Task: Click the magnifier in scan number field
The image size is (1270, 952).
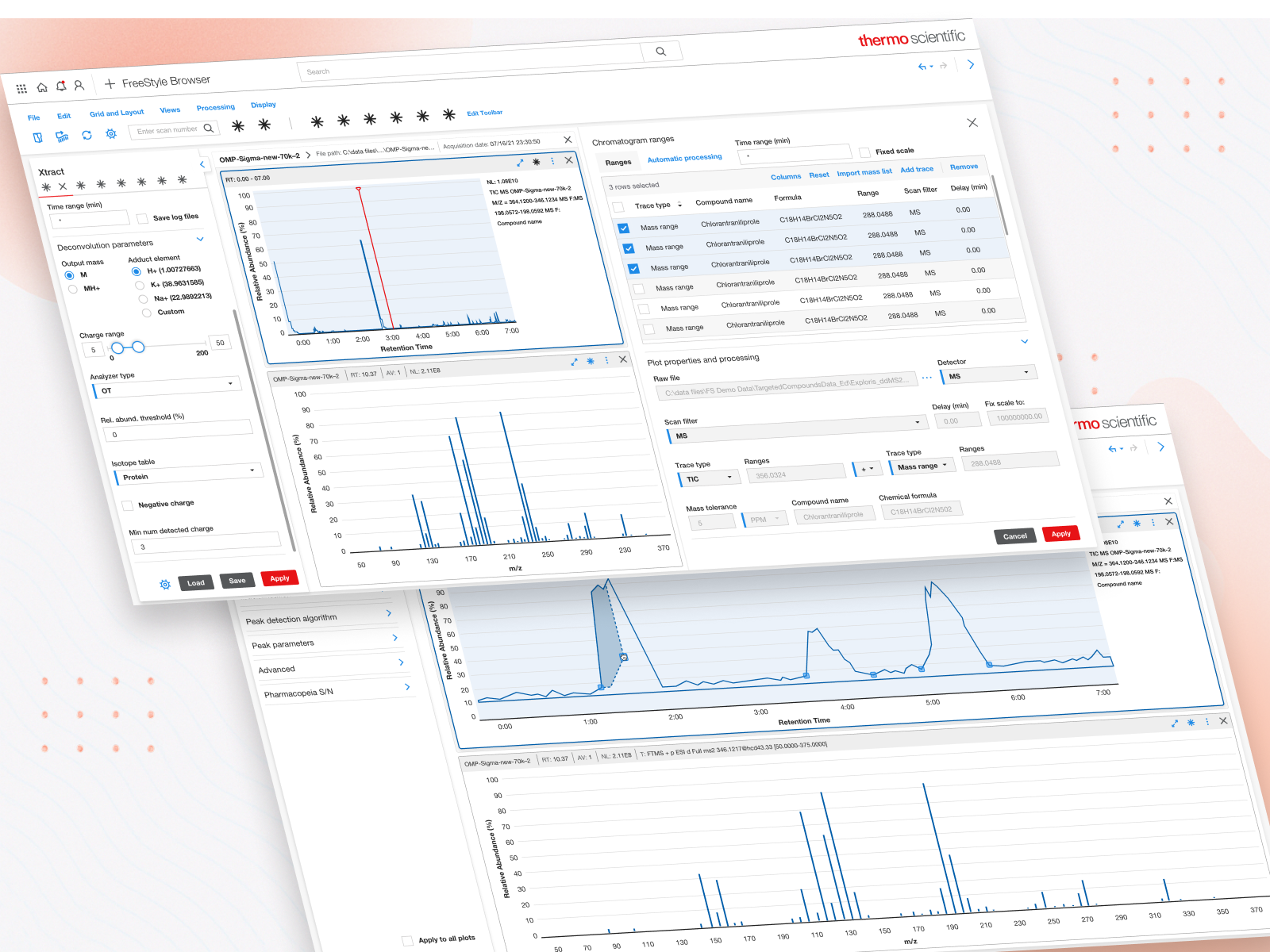Action: click(x=208, y=128)
